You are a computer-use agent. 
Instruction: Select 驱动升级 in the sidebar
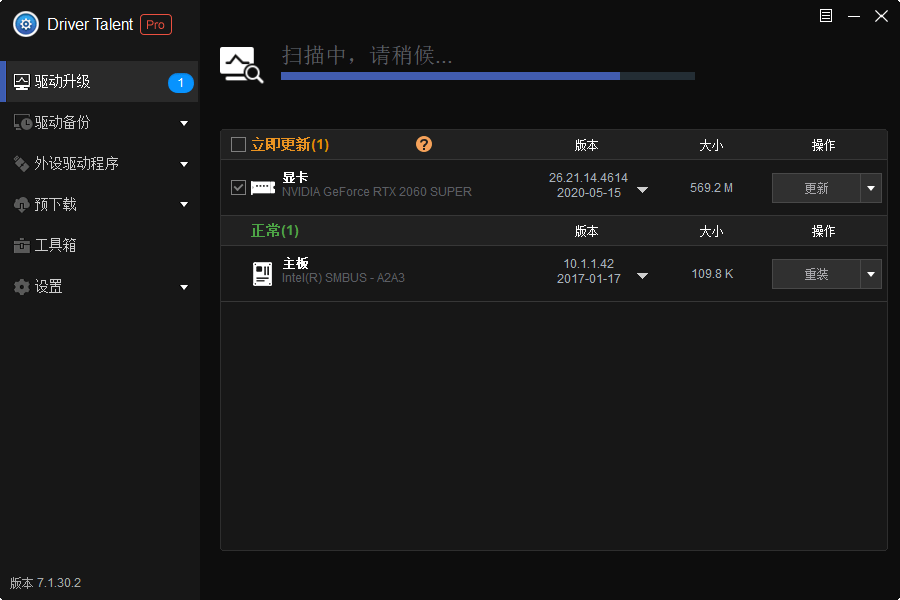click(62, 82)
